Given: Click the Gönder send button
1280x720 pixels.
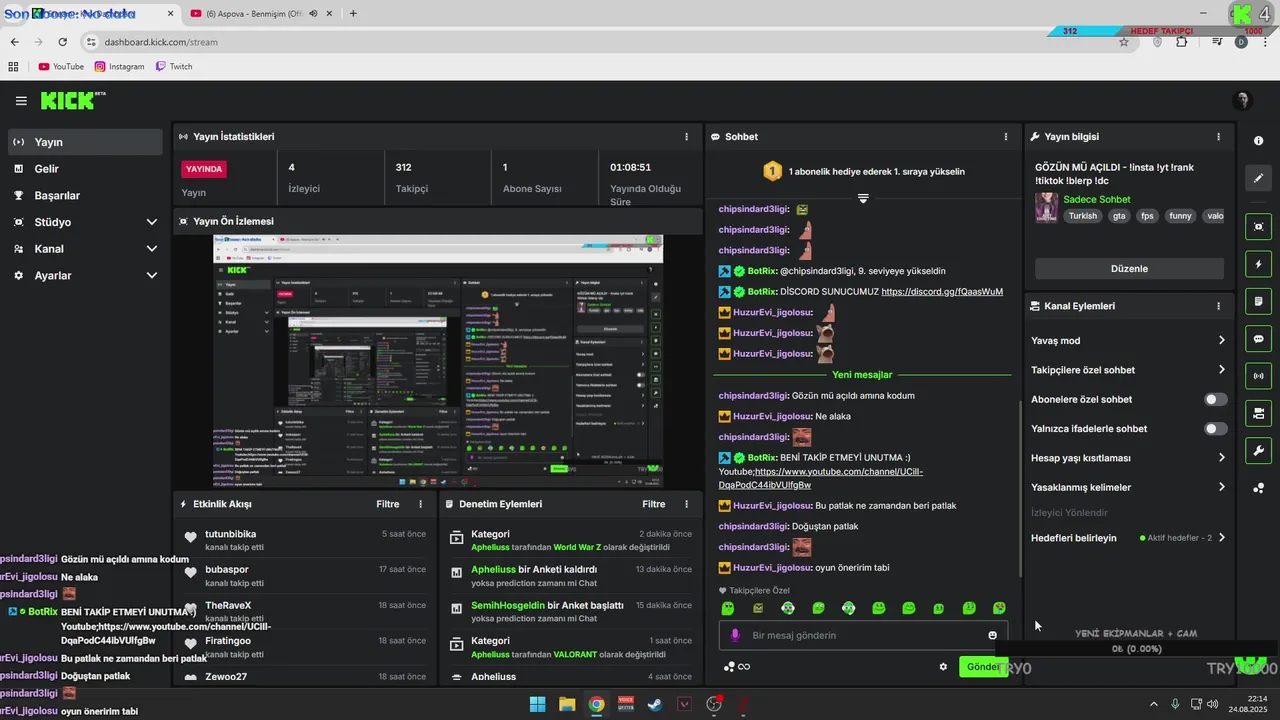Looking at the screenshot, I should pyautogui.click(x=982, y=667).
